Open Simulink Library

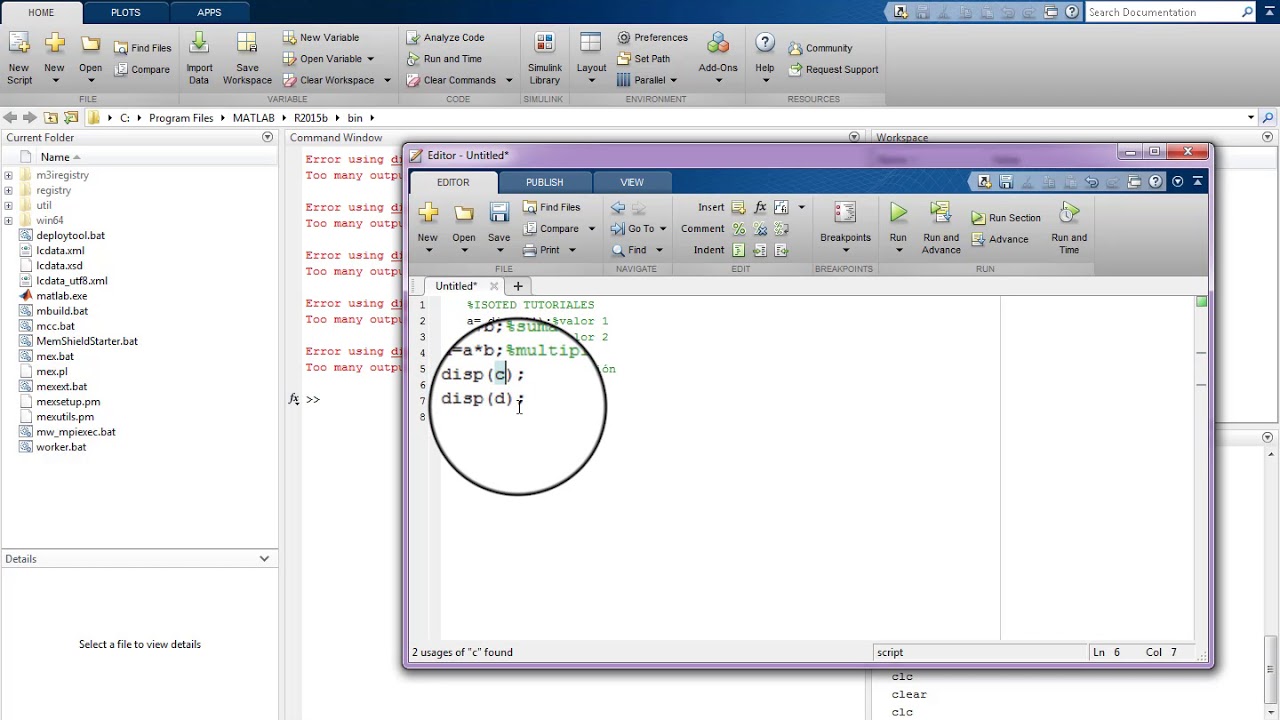(545, 58)
